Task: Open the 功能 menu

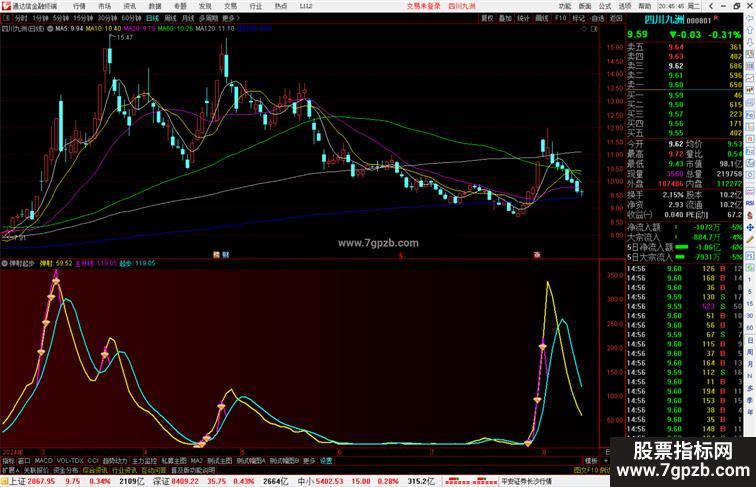Action: coord(565,6)
